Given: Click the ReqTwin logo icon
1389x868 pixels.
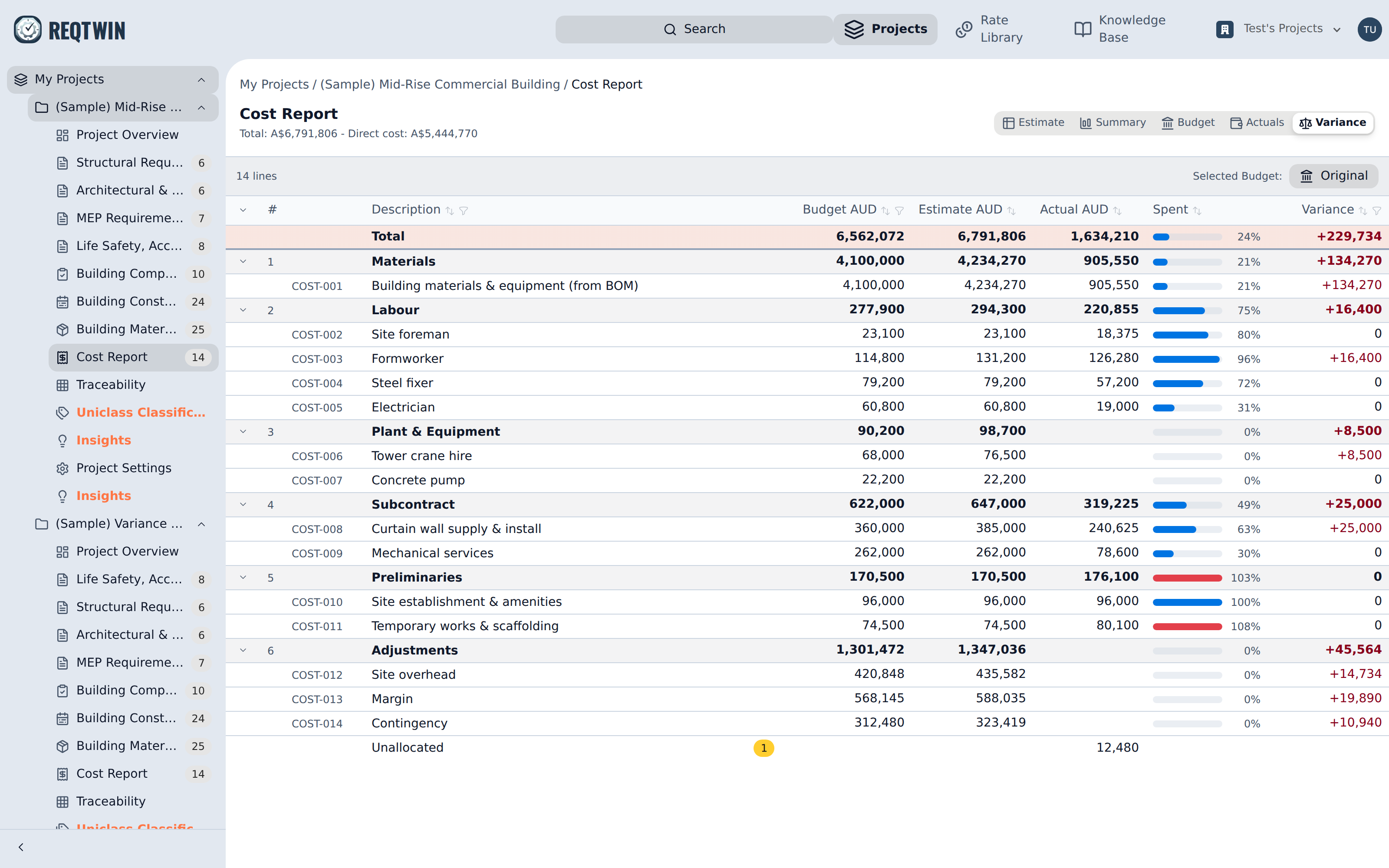Looking at the screenshot, I should [27, 29].
